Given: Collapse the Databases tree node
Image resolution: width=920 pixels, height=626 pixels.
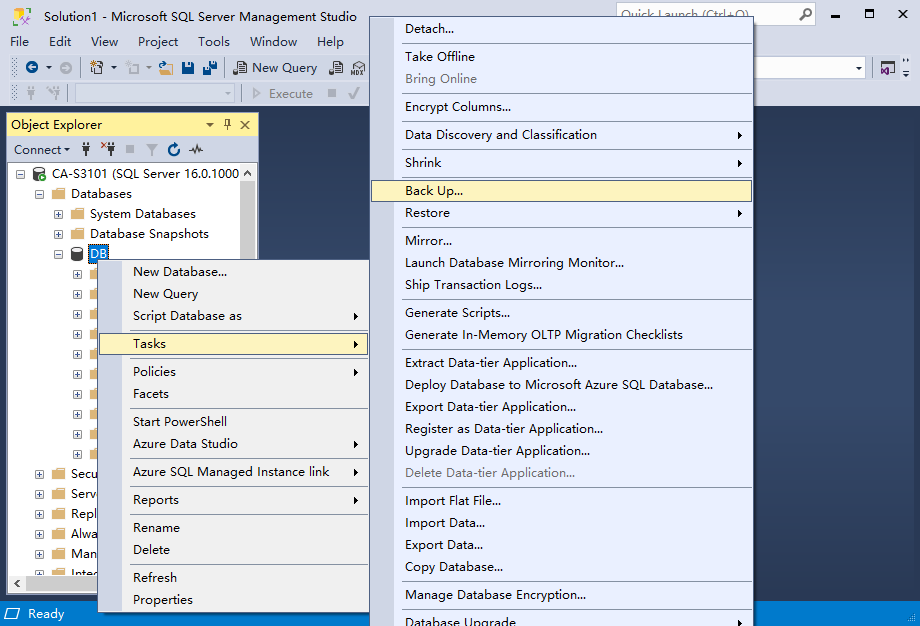Looking at the screenshot, I should tap(40, 194).
